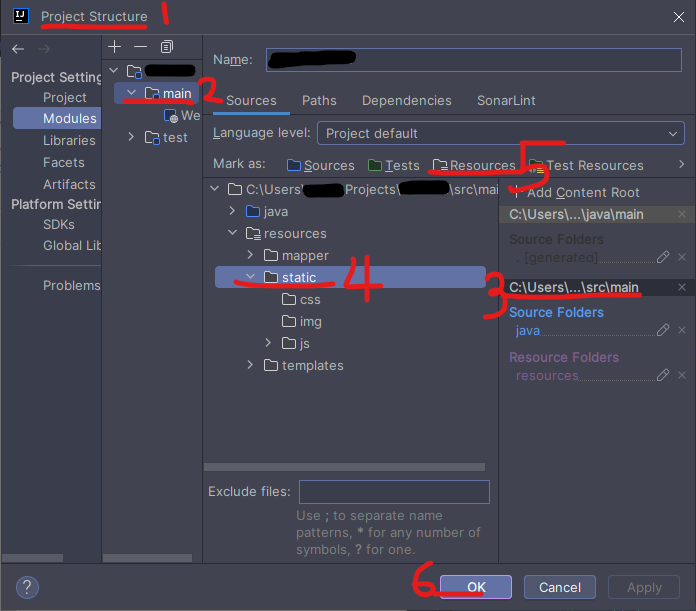The width and height of the screenshot is (696, 611).
Task: Open the Paths tab
Action: [319, 101]
